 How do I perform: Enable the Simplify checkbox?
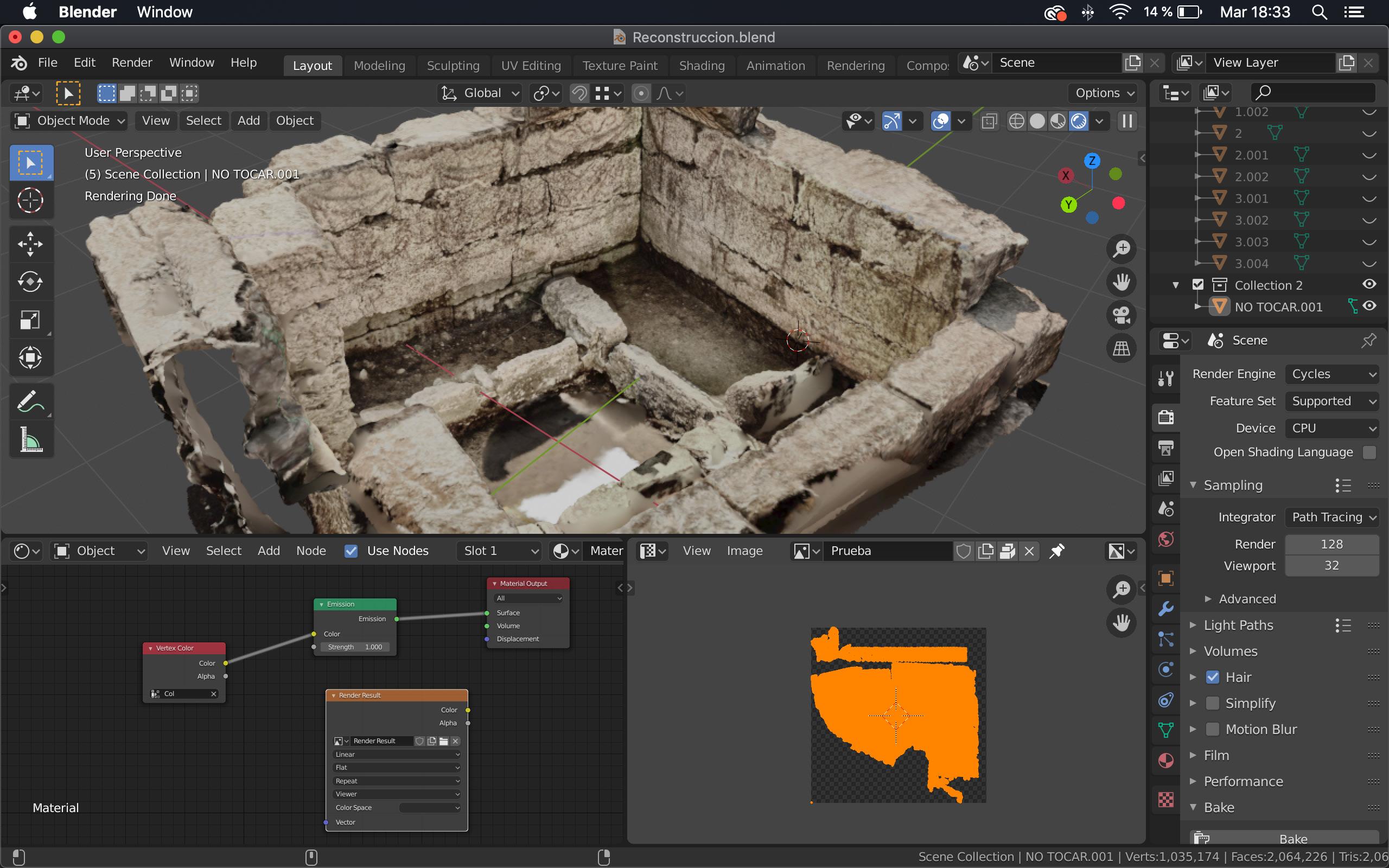click(1212, 703)
